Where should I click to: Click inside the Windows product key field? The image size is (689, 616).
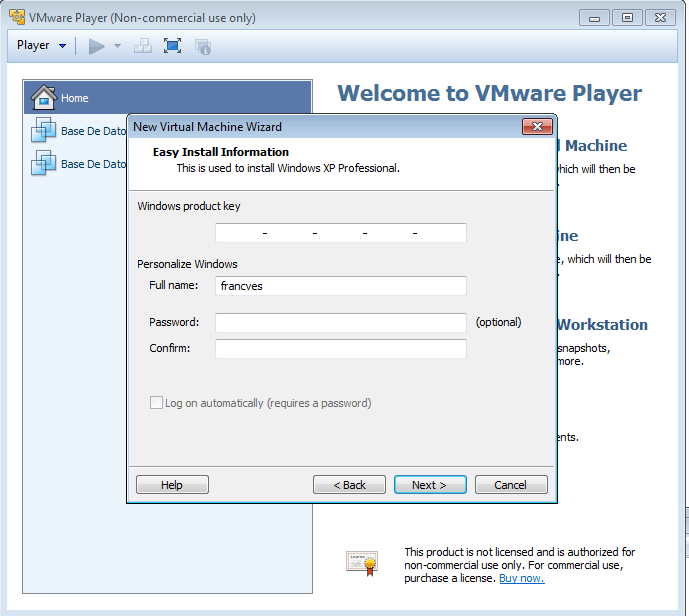(x=341, y=233)
